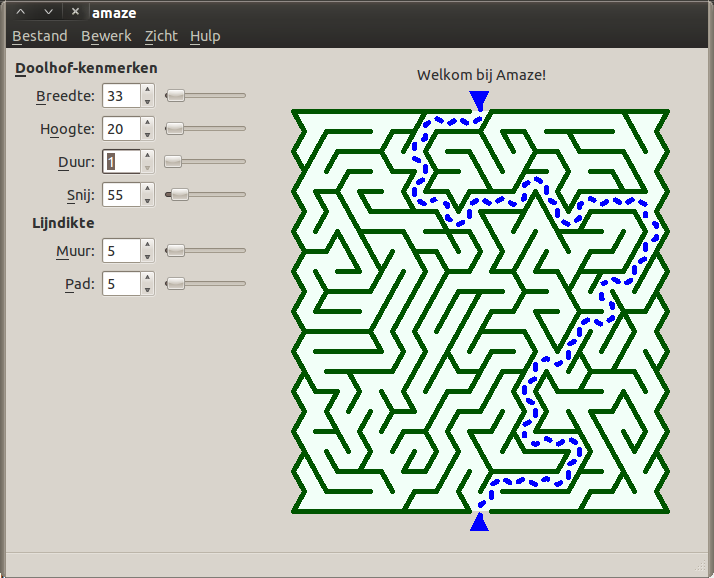The height and width of the screenshot is (578, 714).
Task: Click the window's up-arrow title bar button
Action: coord(21,12)
